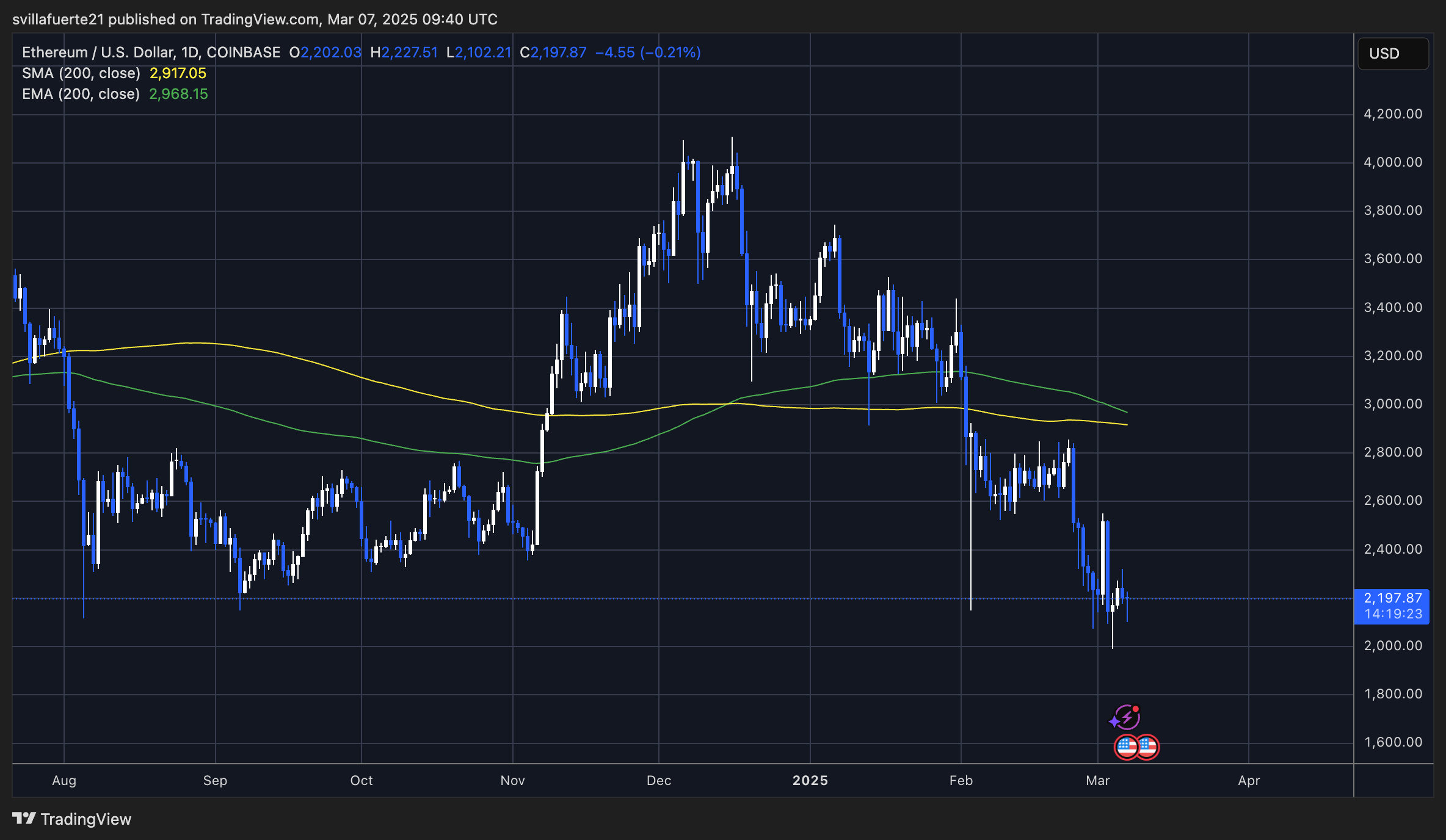The width and height of the screenshot is (1446, 840).
Task: Open the COINBASE exchange selector
Action: pyautogui.click(x=242, y=52)
